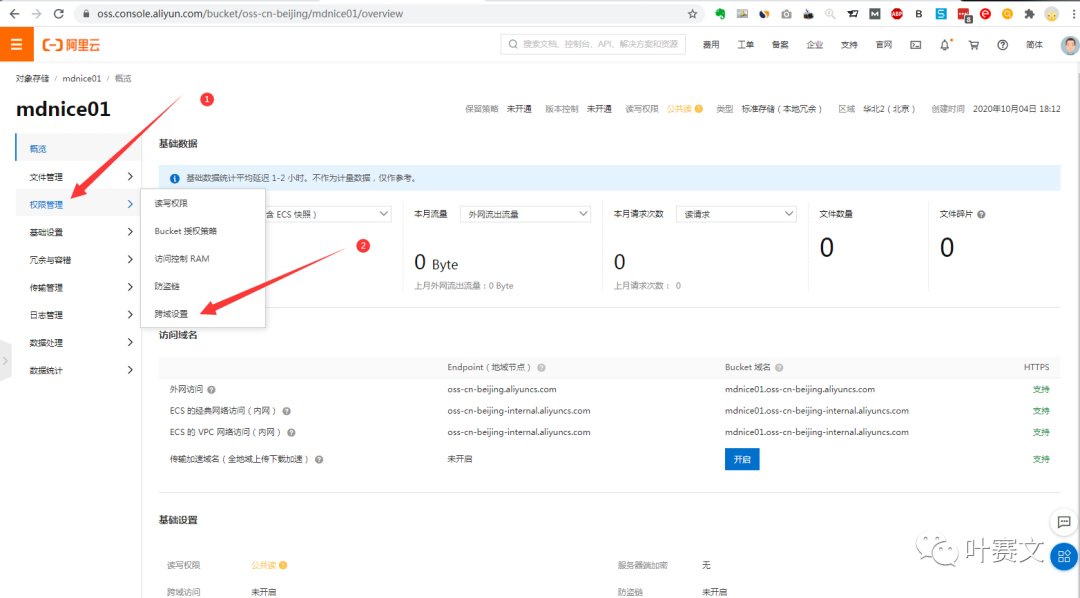
Task: Open the browser extensions puzzle icon
Action: (1029, 14)
